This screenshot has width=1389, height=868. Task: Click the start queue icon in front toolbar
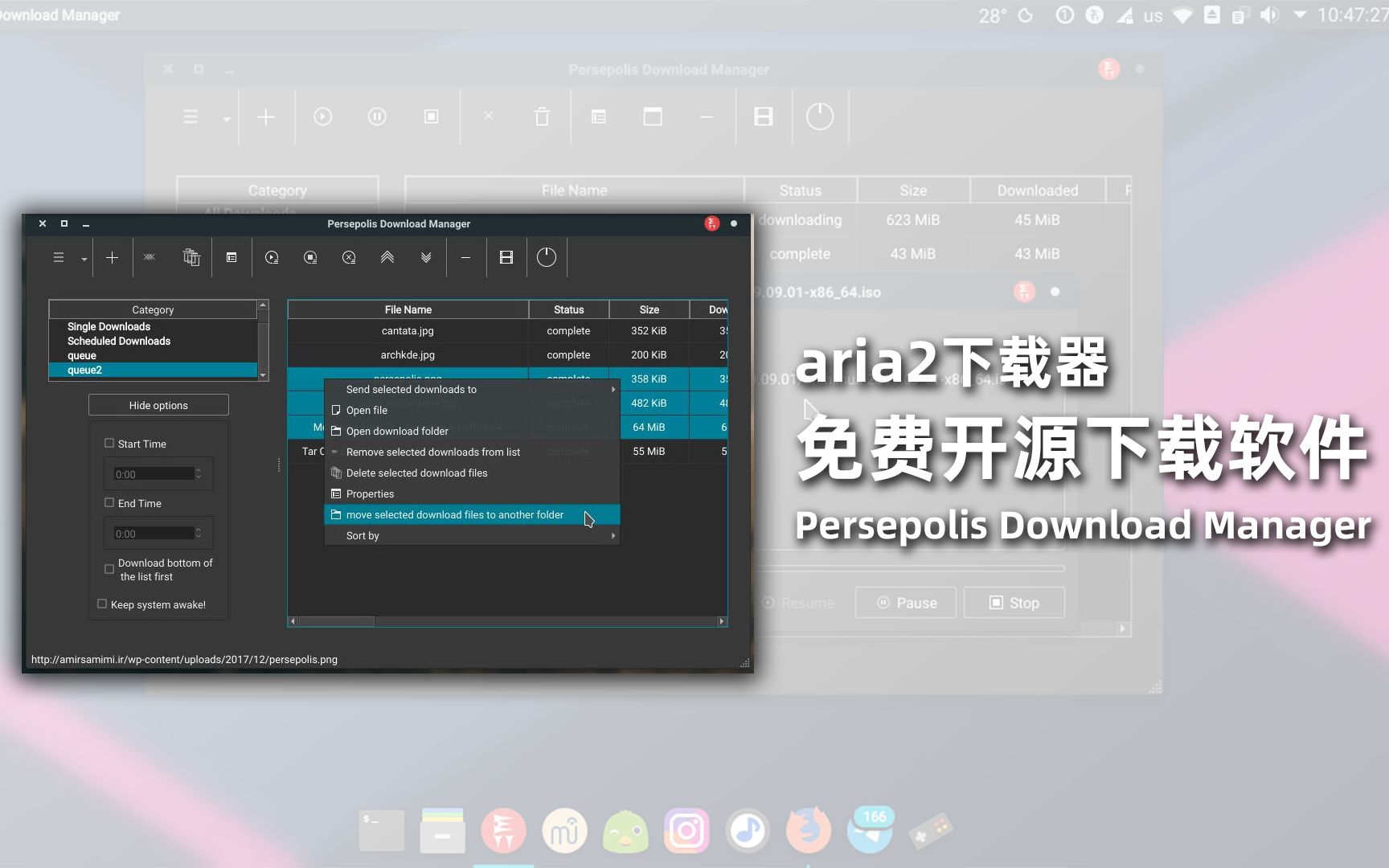point(272,257)
